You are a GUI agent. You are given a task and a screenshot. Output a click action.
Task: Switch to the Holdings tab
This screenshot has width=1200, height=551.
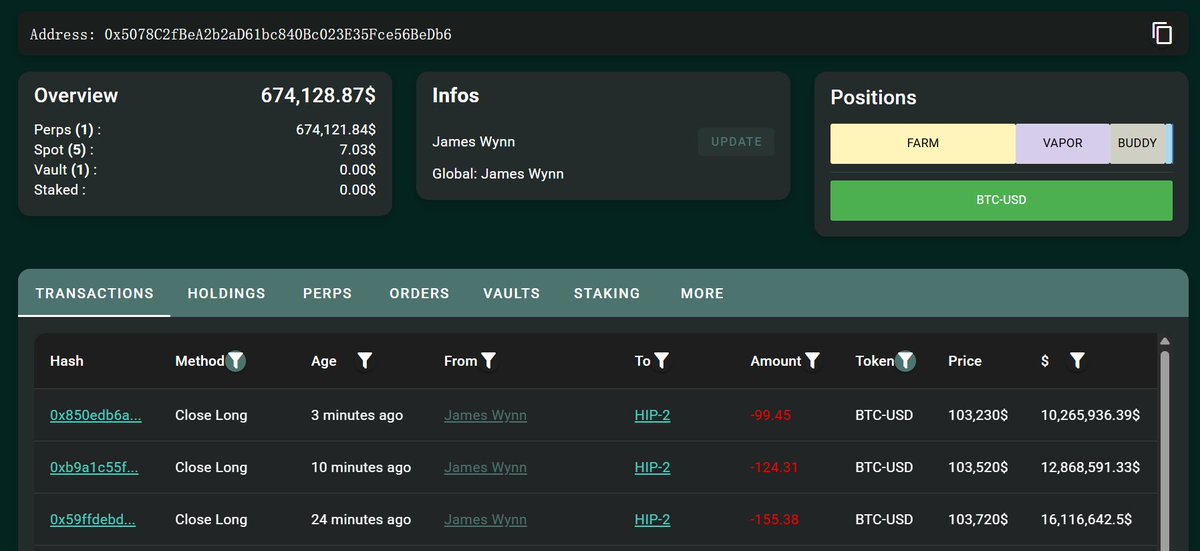[227, 293]
